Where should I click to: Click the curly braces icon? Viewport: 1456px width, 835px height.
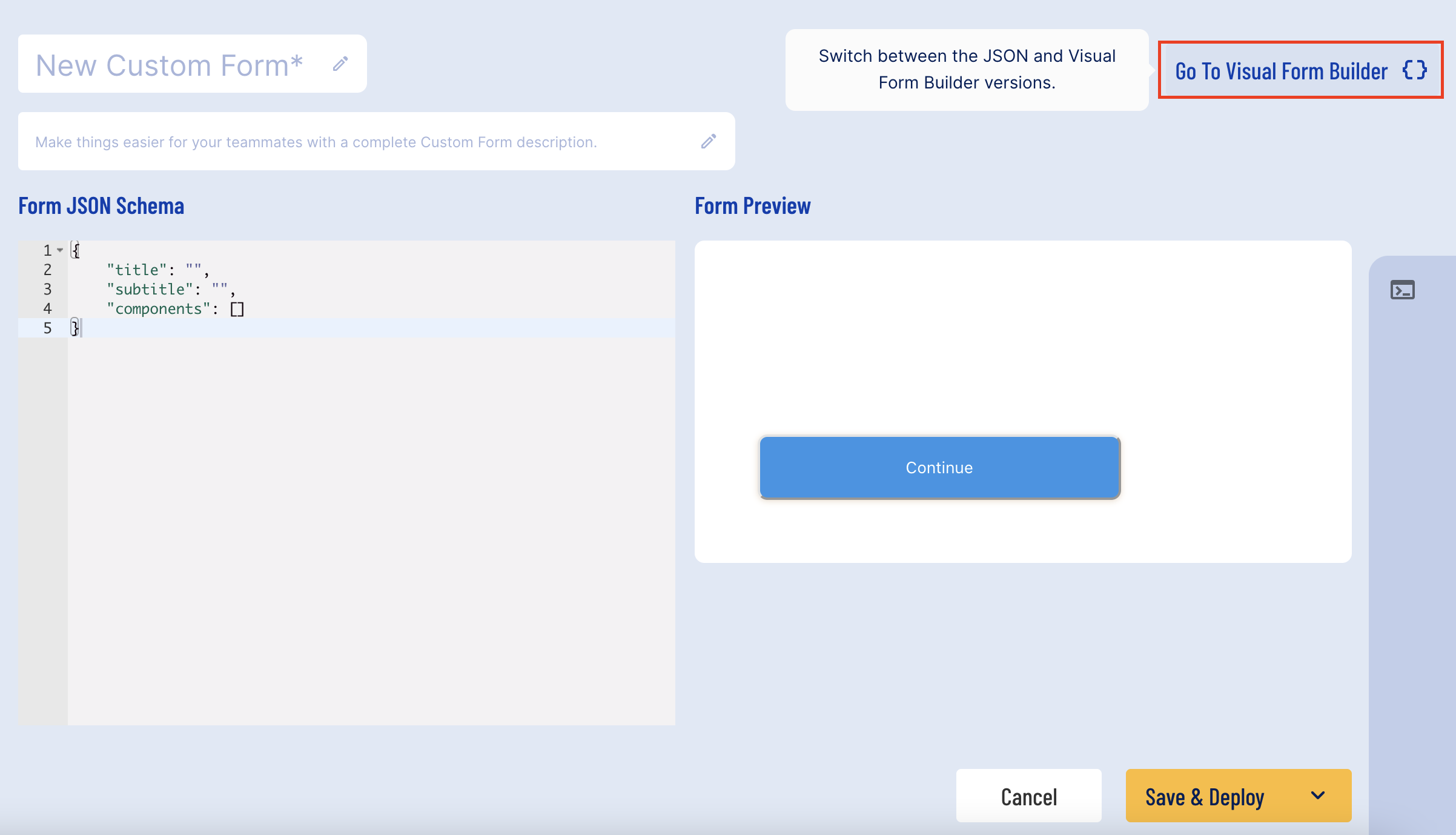click(1415, 70)
